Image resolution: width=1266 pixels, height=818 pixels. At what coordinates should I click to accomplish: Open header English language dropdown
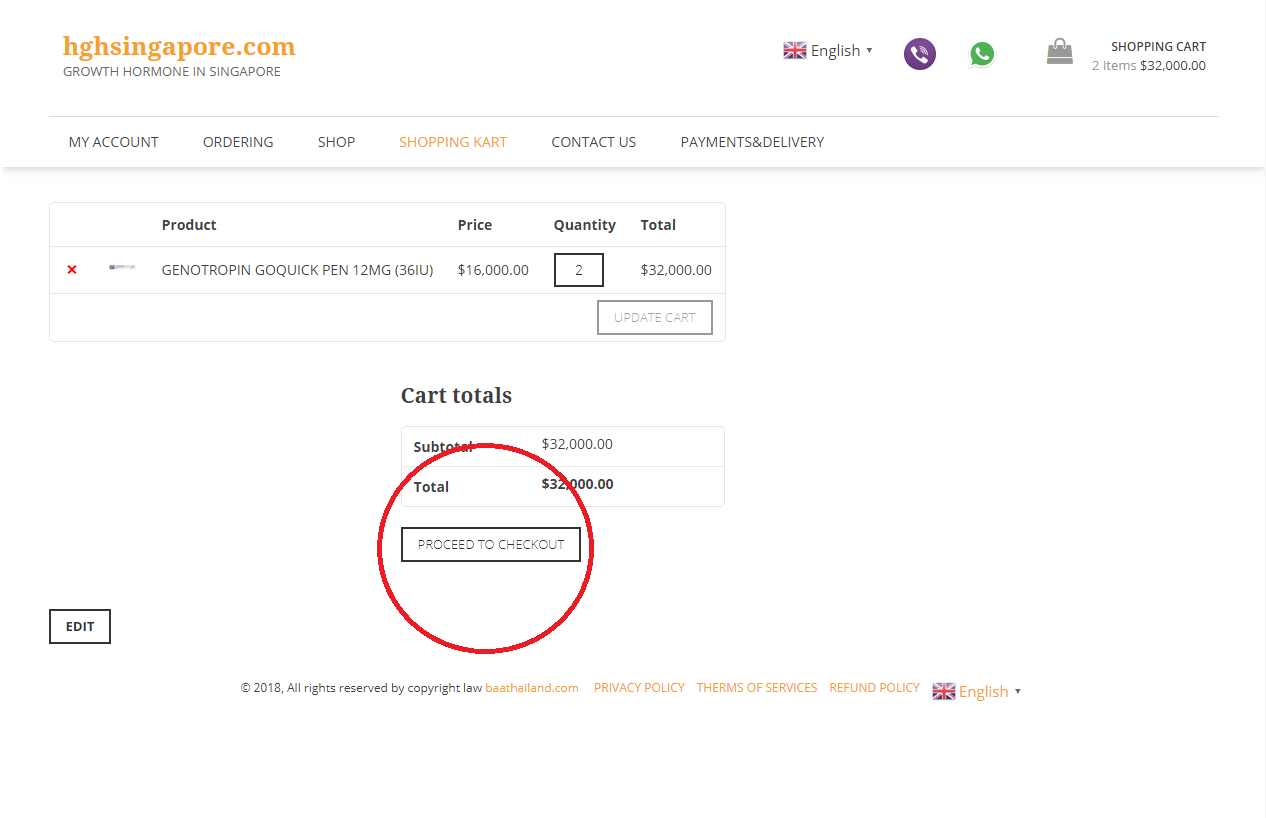(x=841, y=50)
